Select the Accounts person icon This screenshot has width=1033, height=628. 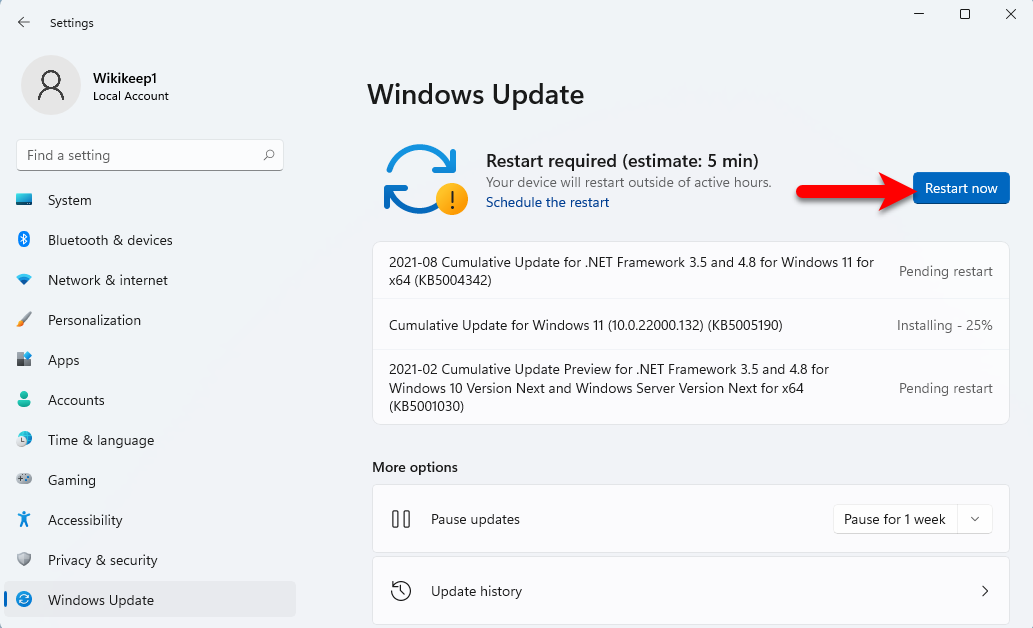point(24,399)
